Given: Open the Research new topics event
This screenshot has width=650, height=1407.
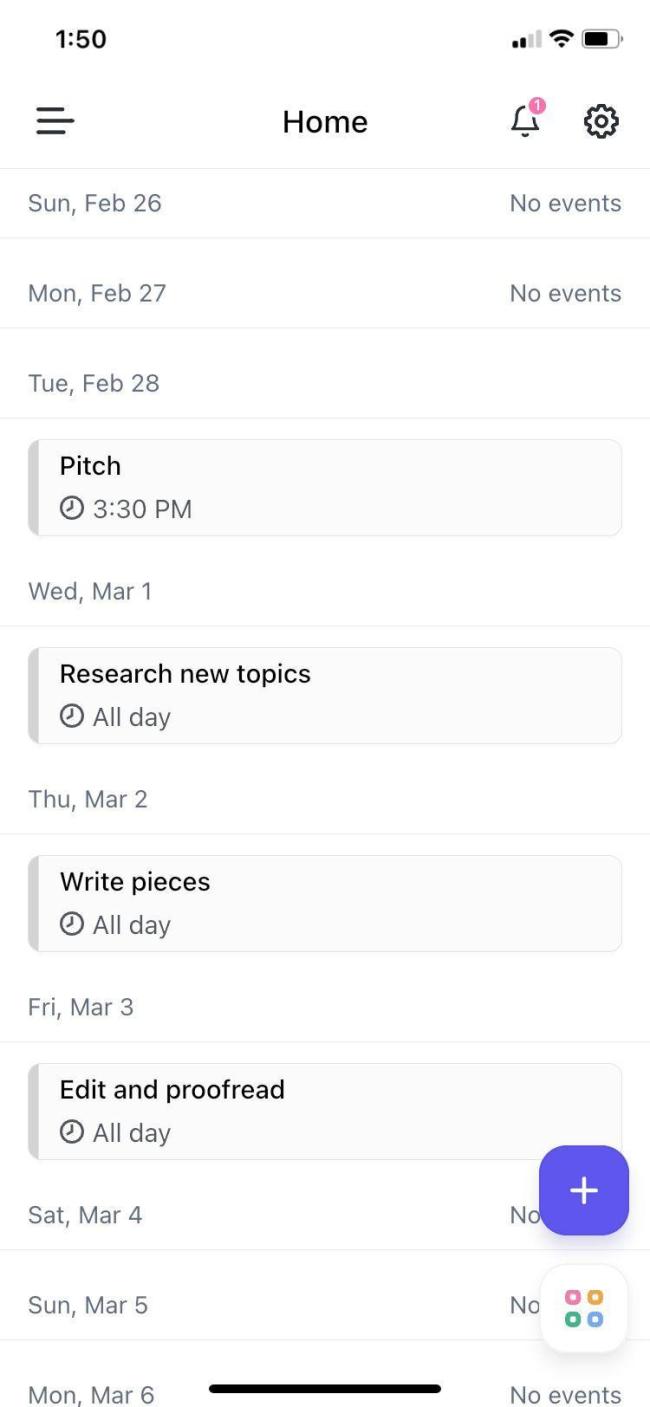Looking at the screenshot, I should click(x=325, y=695).
